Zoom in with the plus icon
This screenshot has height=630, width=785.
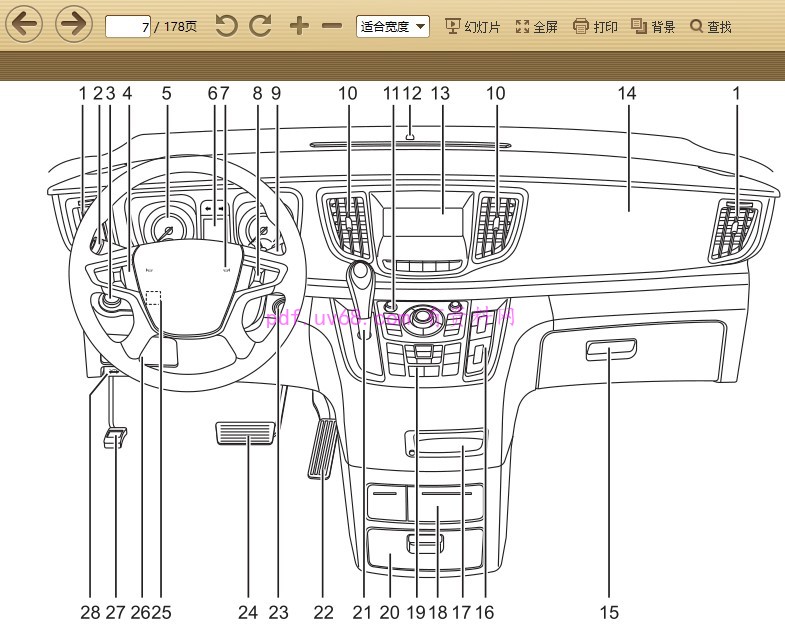click(x=299, y=26)
